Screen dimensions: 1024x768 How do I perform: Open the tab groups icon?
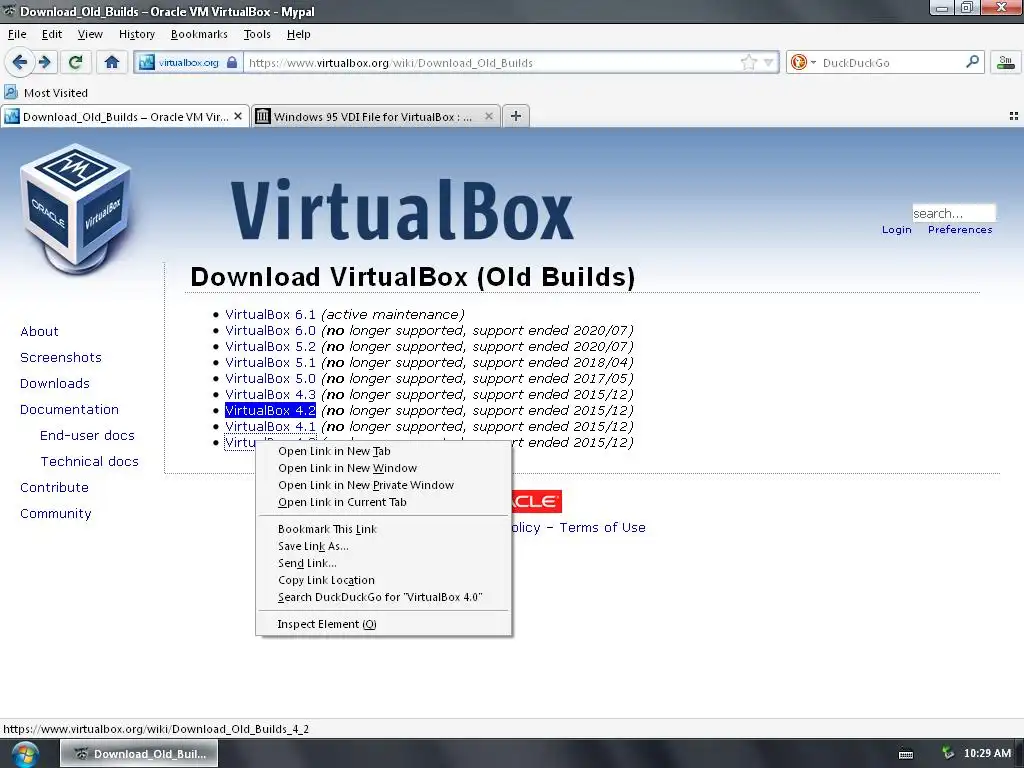tap(1014, 116)
